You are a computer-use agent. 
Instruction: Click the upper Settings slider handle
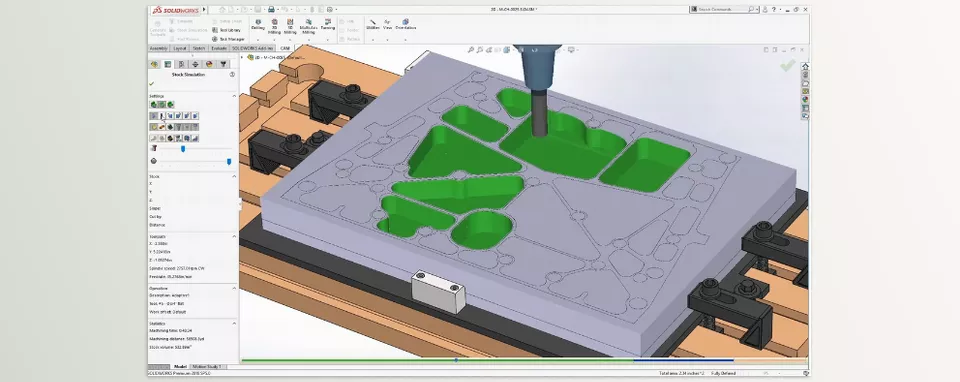[183, 149]
